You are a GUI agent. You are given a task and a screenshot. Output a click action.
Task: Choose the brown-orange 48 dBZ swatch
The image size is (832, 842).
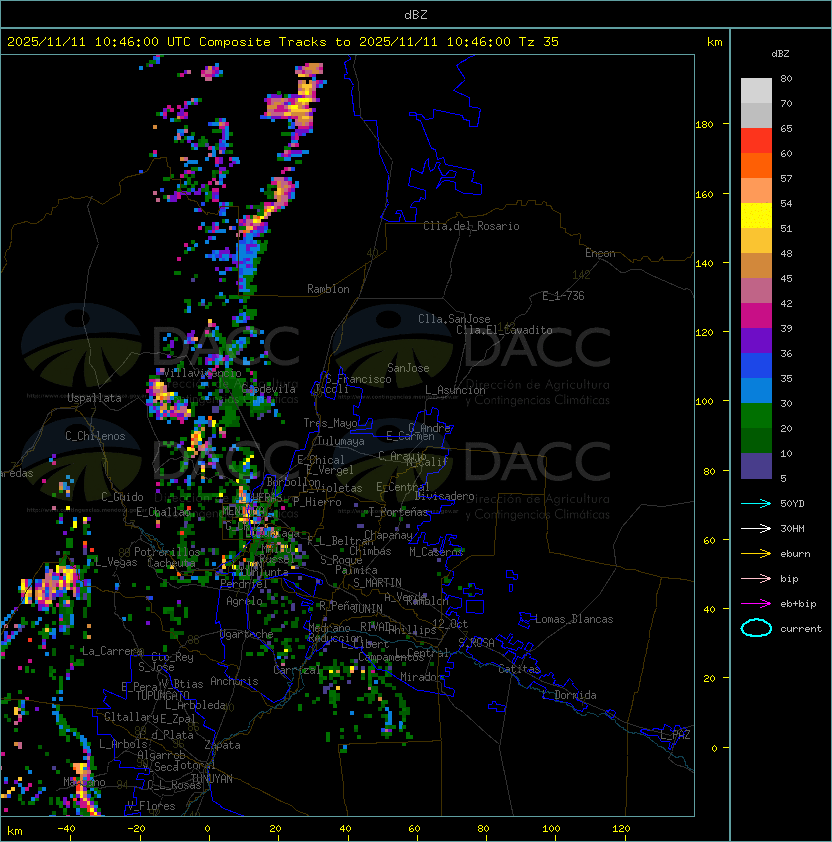click(756, 266)
